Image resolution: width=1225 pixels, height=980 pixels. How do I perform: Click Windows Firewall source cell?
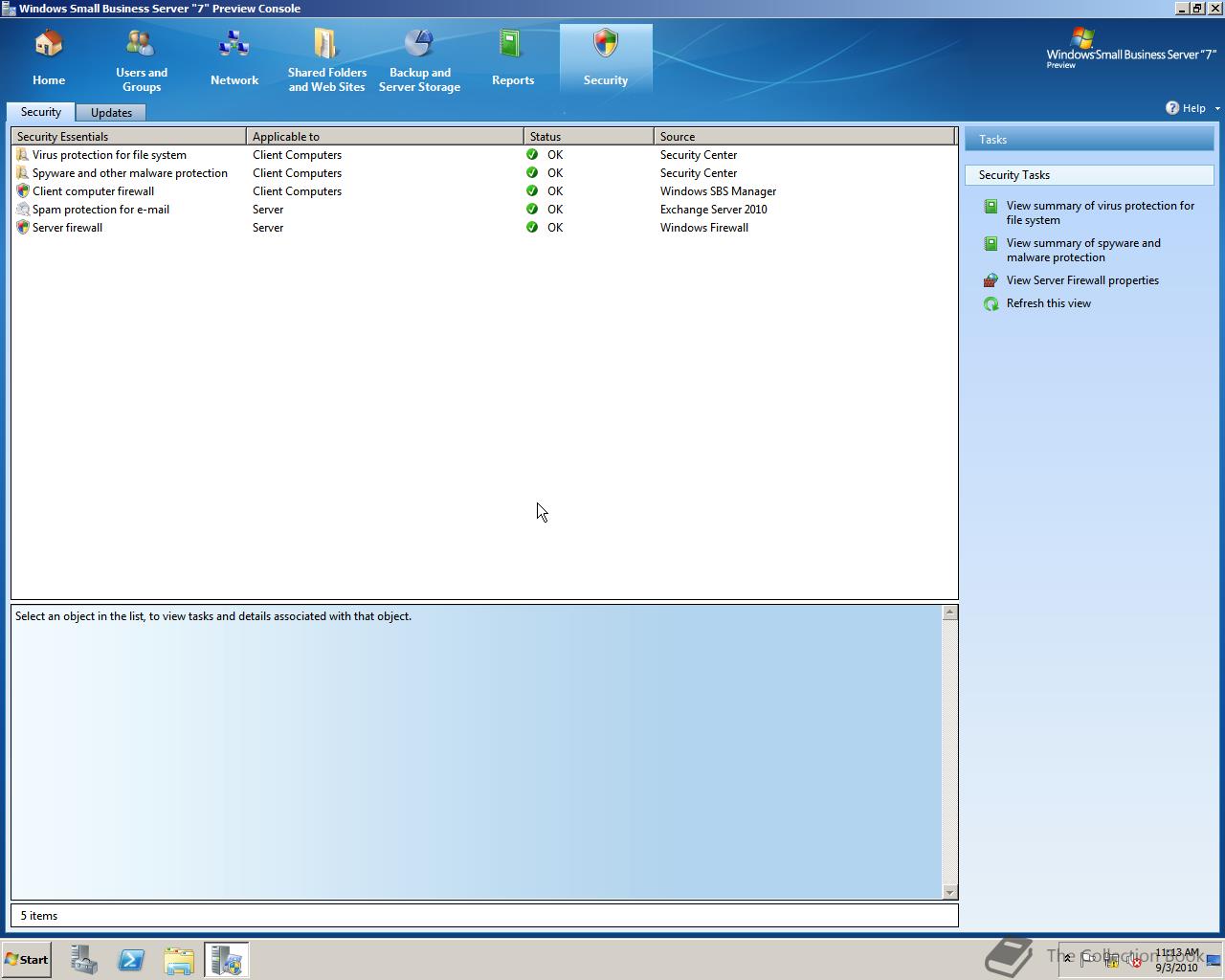coord(704,228)
